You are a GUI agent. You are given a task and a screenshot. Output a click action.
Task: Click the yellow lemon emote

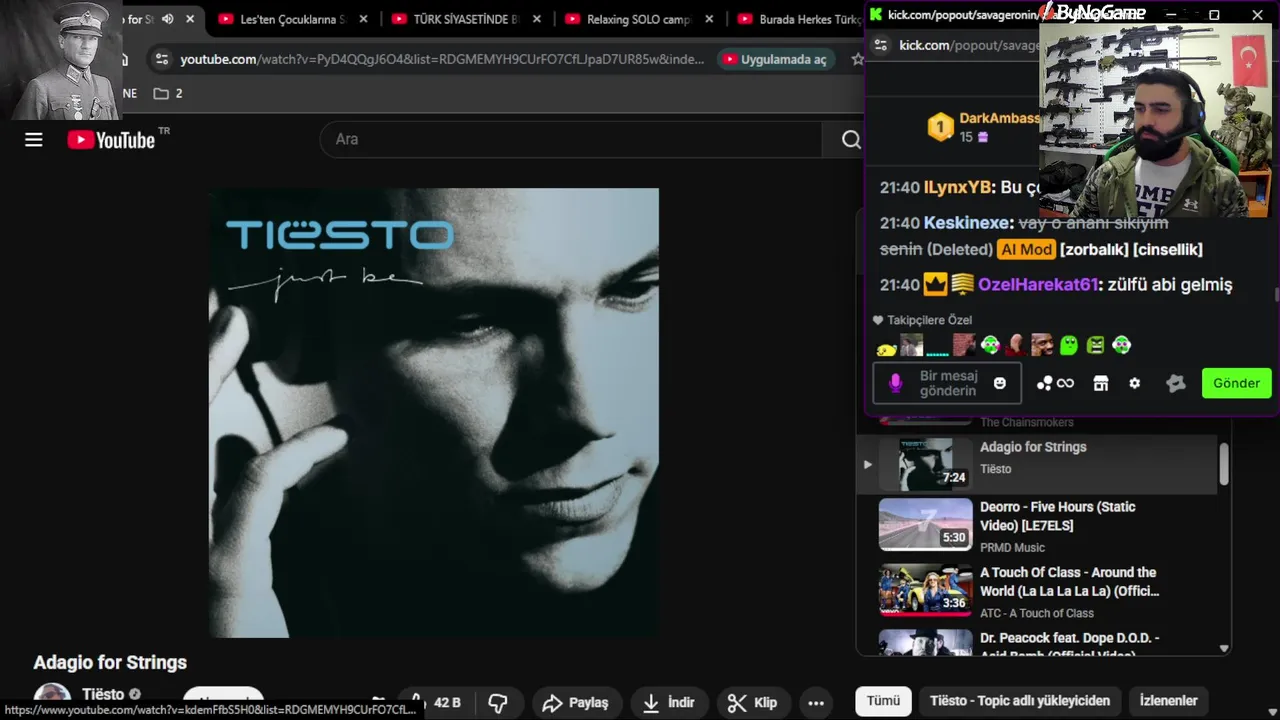tap(886, 347)
